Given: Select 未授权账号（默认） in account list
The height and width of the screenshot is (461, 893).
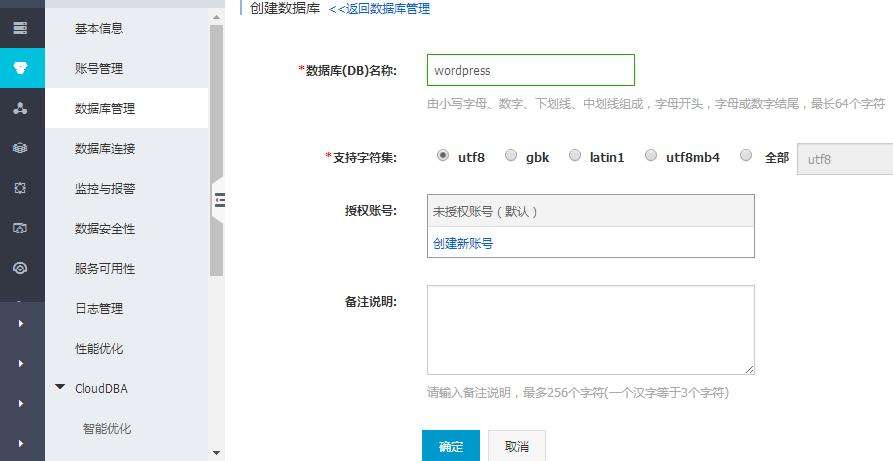Looking at the screenshot, I should pyautogui.click(x=591, y=211).
